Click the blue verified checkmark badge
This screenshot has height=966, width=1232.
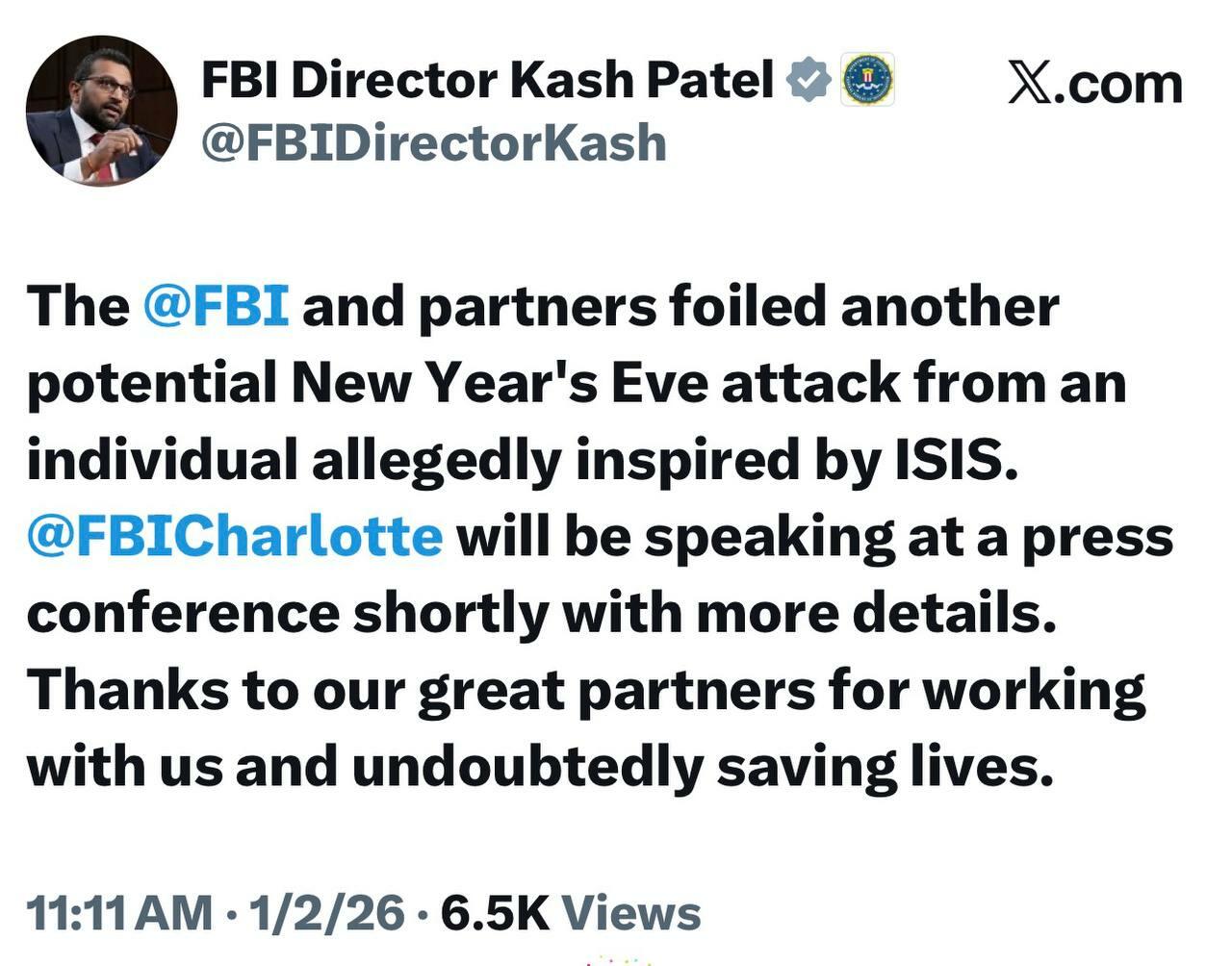(x=809, y=80)
